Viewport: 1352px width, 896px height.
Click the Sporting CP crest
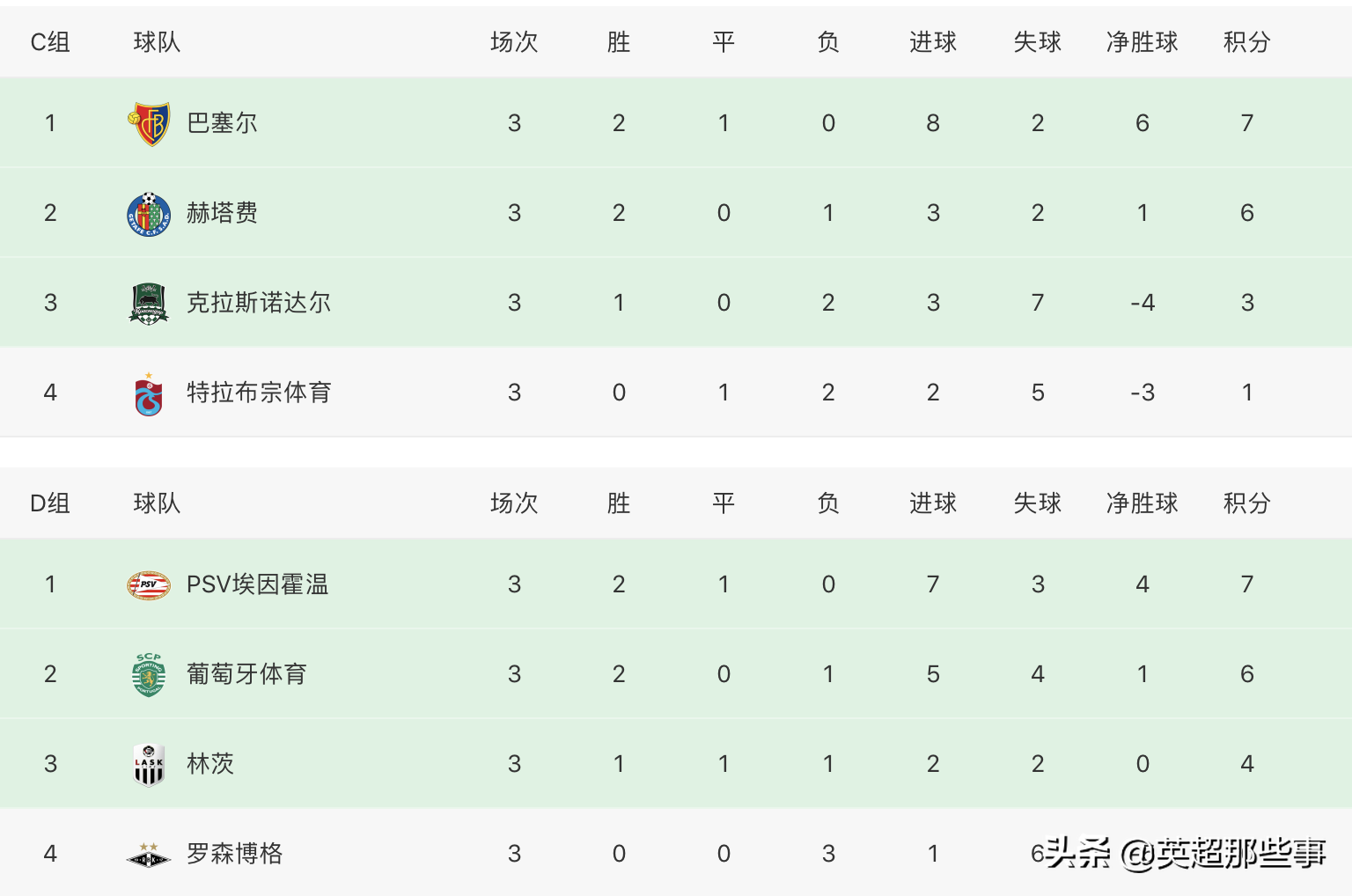tap(149, 675)
